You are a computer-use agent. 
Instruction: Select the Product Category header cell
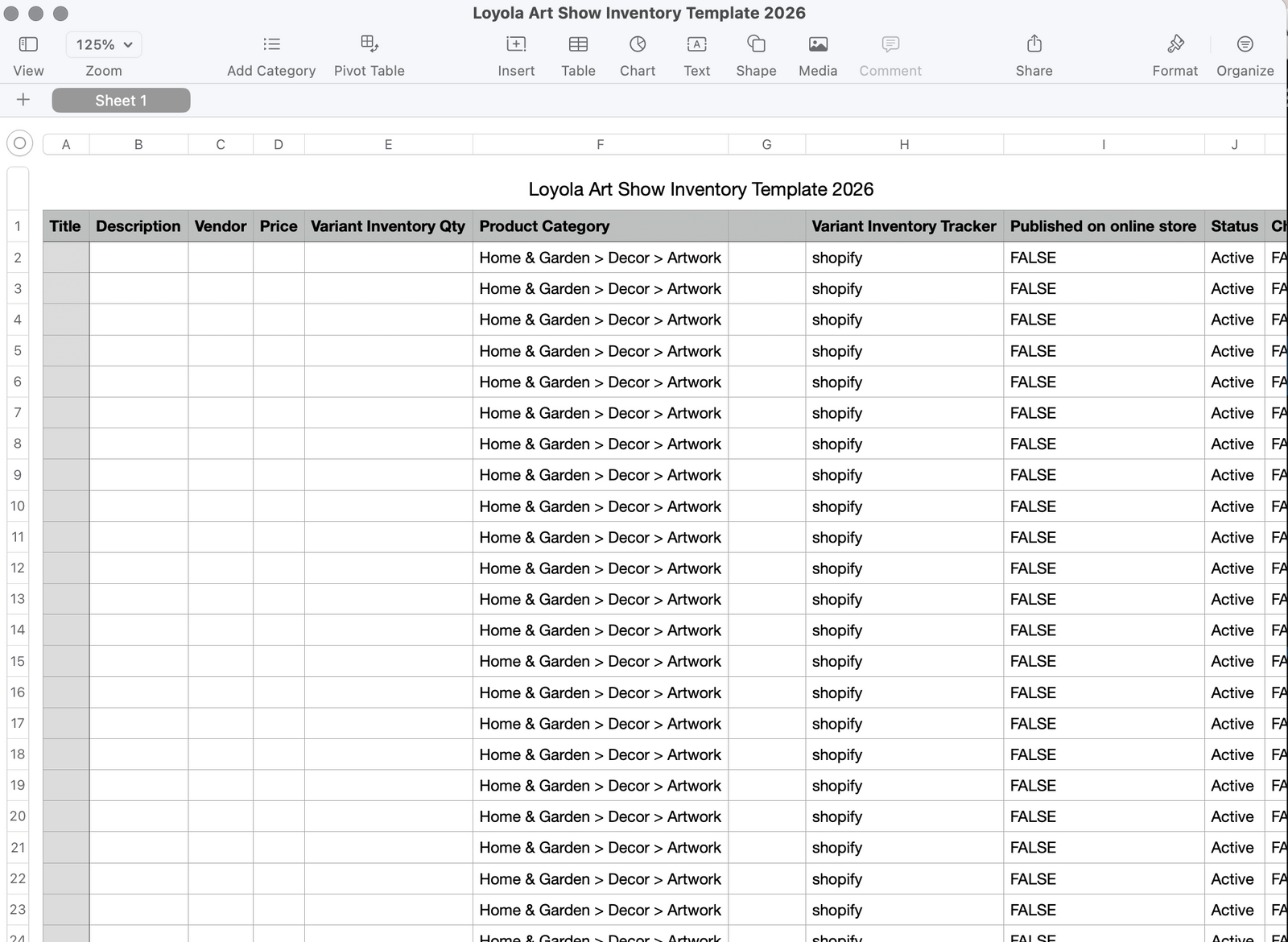600,226
